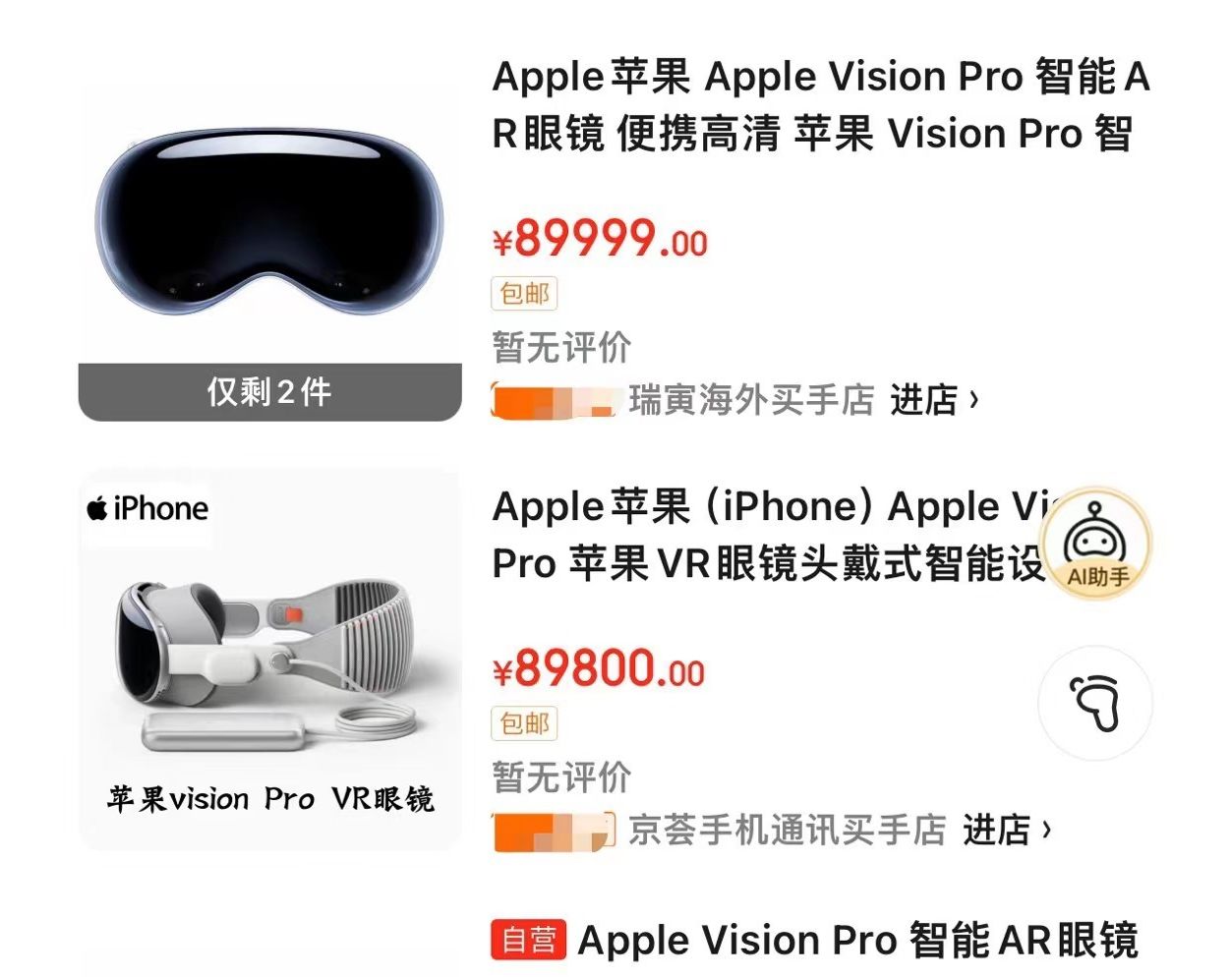Open 自营 Apple Vision Pro 智能AR眼镜 listing
Screen dimensions: 1232x977
tap(814, 941)
